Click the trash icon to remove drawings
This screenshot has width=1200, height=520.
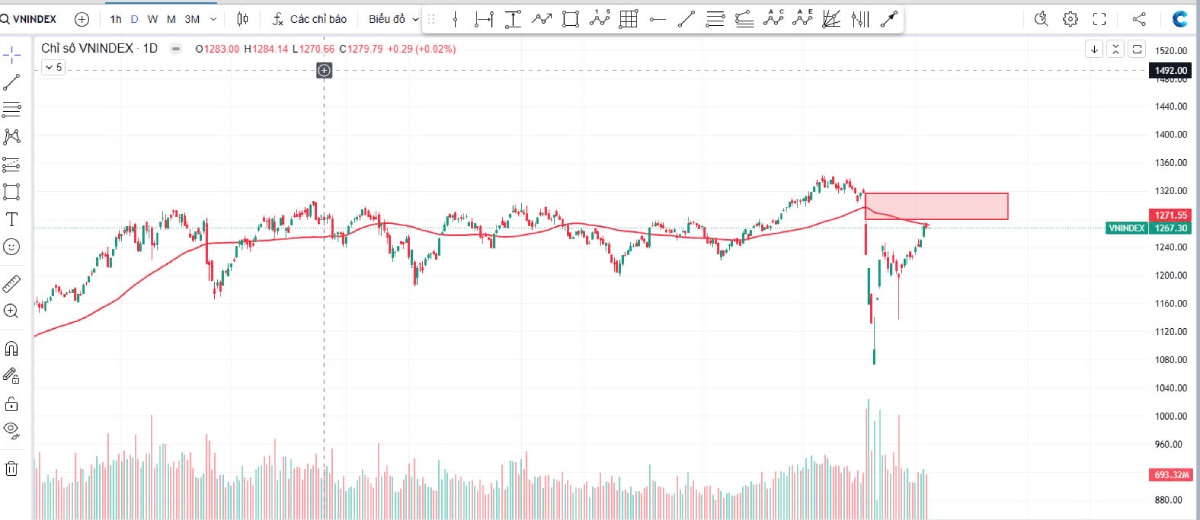click(12, 468)
